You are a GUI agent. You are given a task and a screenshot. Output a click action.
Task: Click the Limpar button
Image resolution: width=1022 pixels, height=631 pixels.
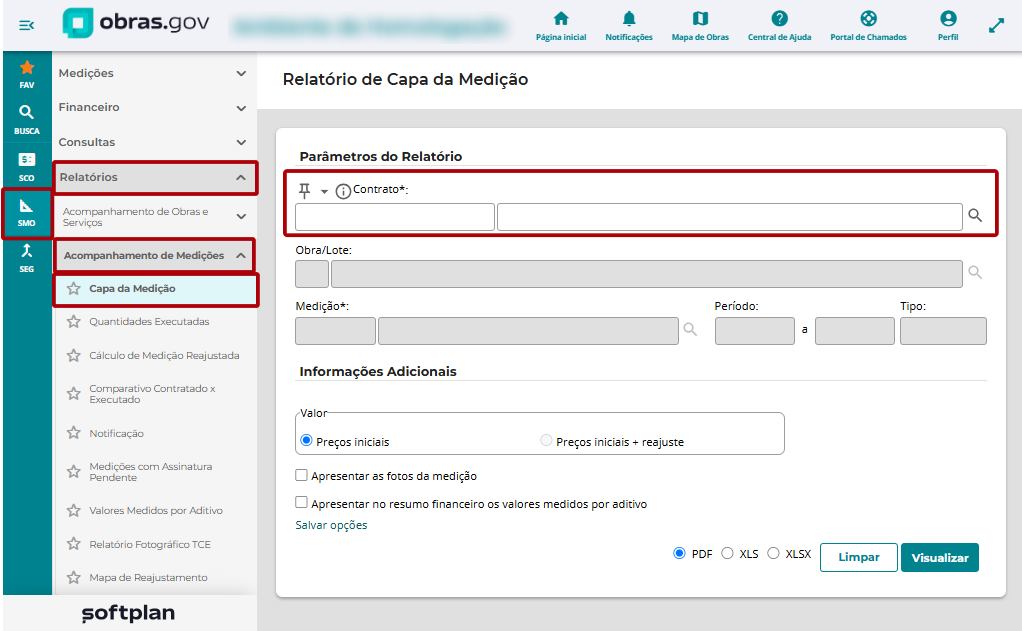[x=858, y=557]
